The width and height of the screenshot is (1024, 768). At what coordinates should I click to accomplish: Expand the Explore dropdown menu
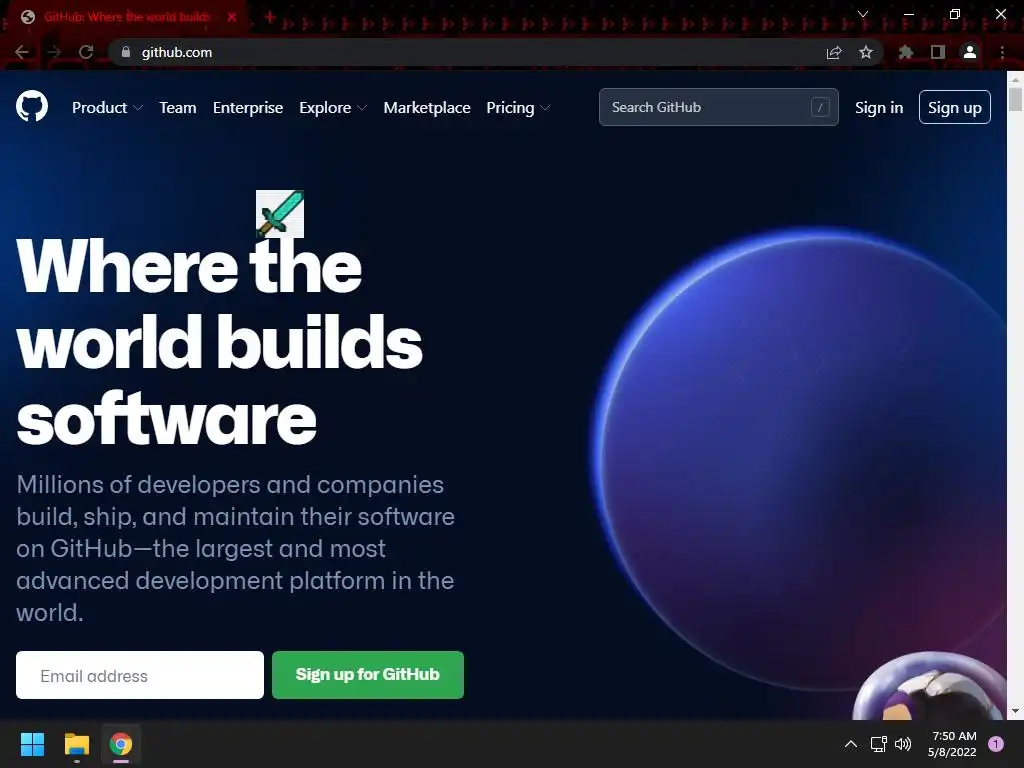click(333, 108)
